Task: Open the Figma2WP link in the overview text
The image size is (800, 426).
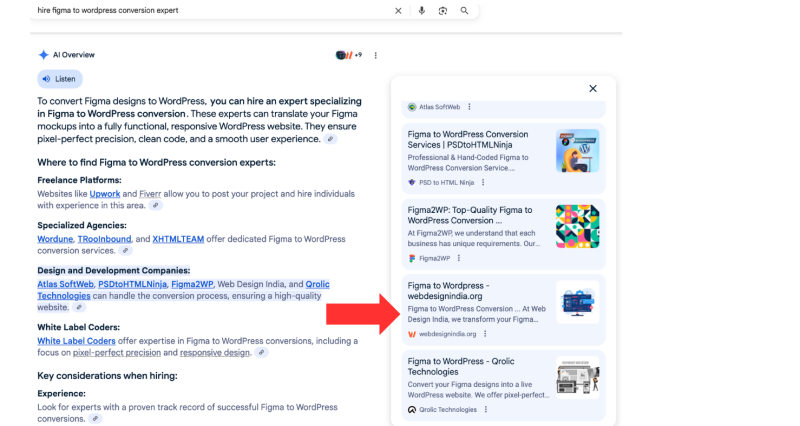Action: click(192, 284)
